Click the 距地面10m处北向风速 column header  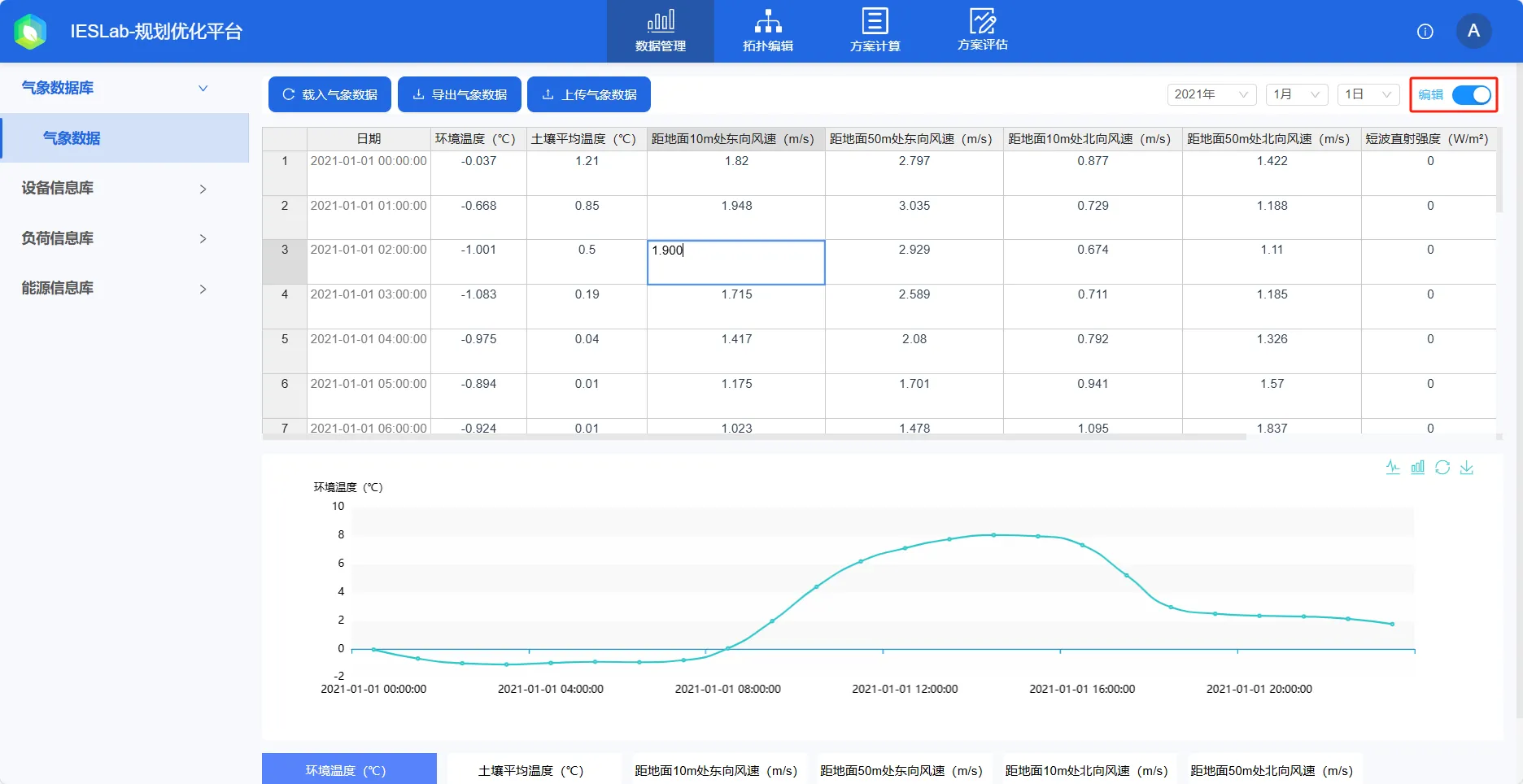(x=1093, y=139)
